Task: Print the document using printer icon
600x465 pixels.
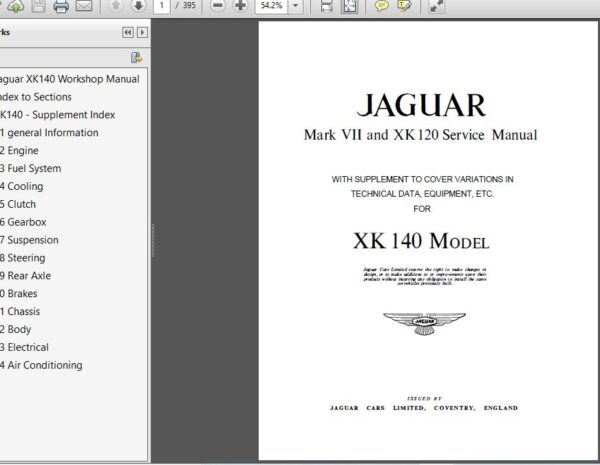Action: [61, 6]
